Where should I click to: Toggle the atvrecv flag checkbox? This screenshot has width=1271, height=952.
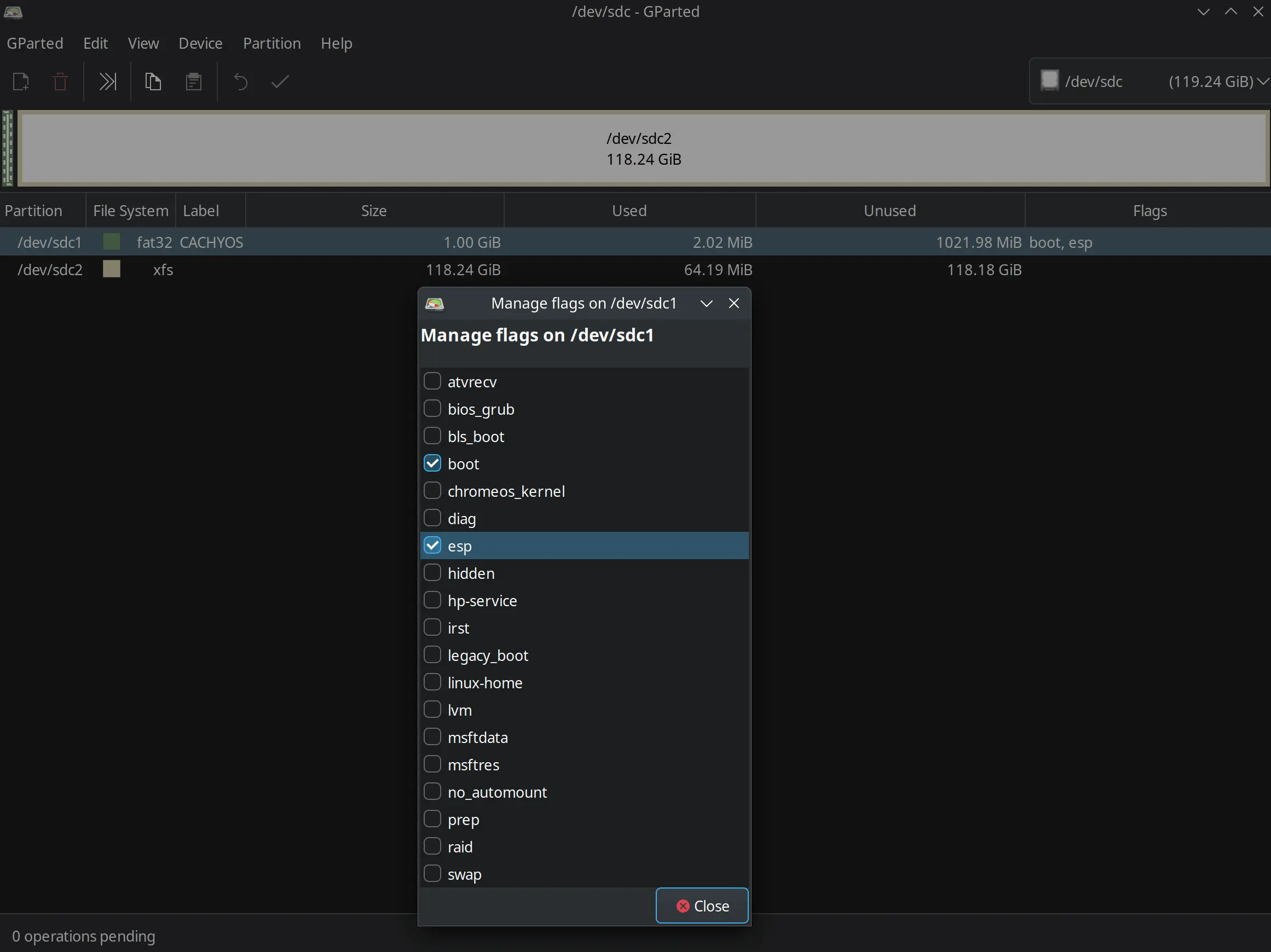click(432, 381)
